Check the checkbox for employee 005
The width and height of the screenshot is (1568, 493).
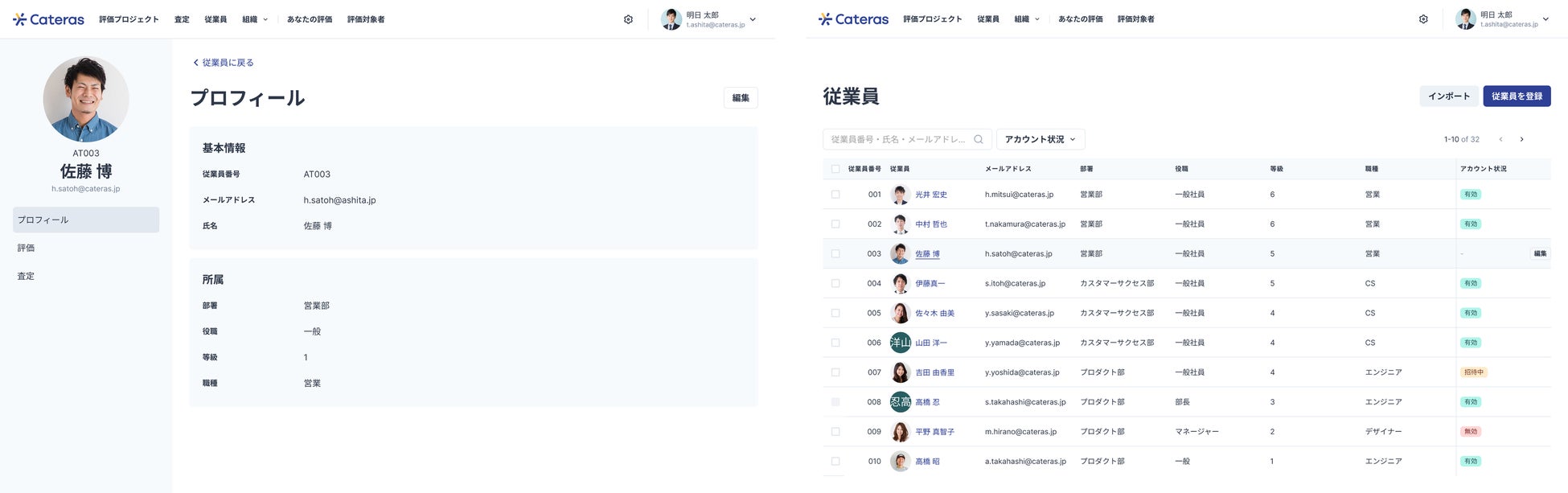click(835, 313)
